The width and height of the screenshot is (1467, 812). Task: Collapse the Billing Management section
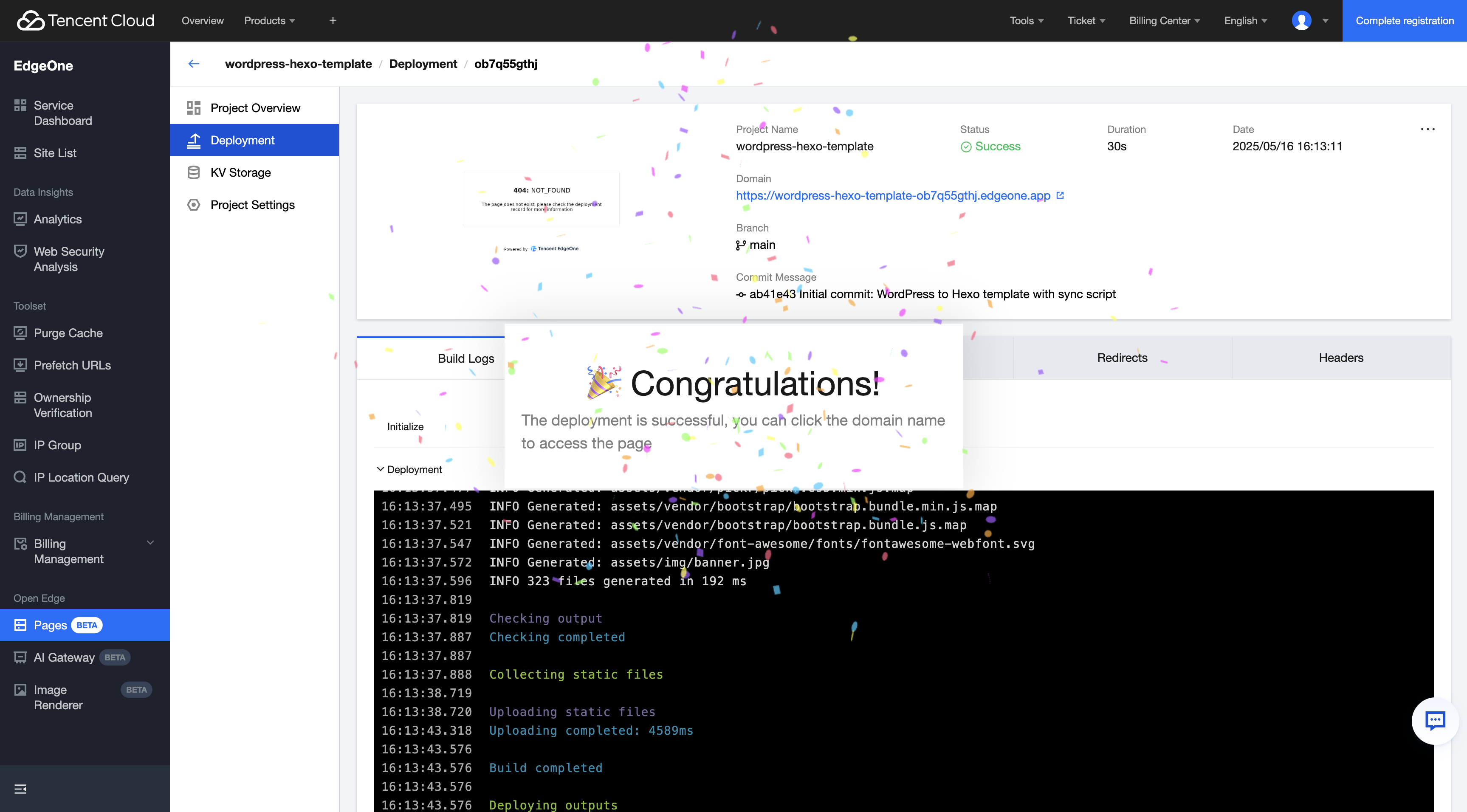click(x=150, y=543)
